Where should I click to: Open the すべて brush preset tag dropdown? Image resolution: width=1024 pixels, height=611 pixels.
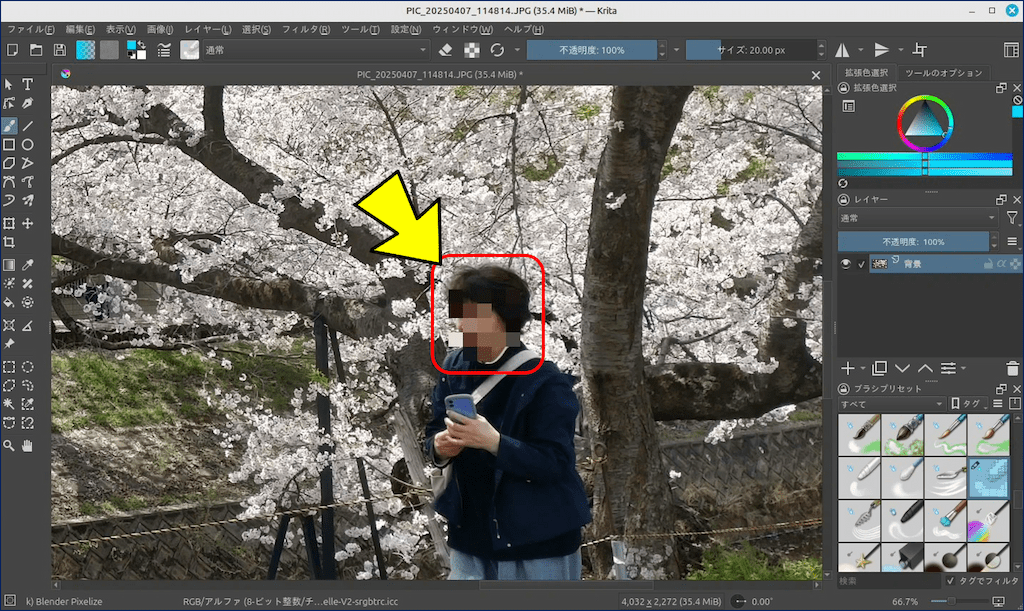coord(890,404)
